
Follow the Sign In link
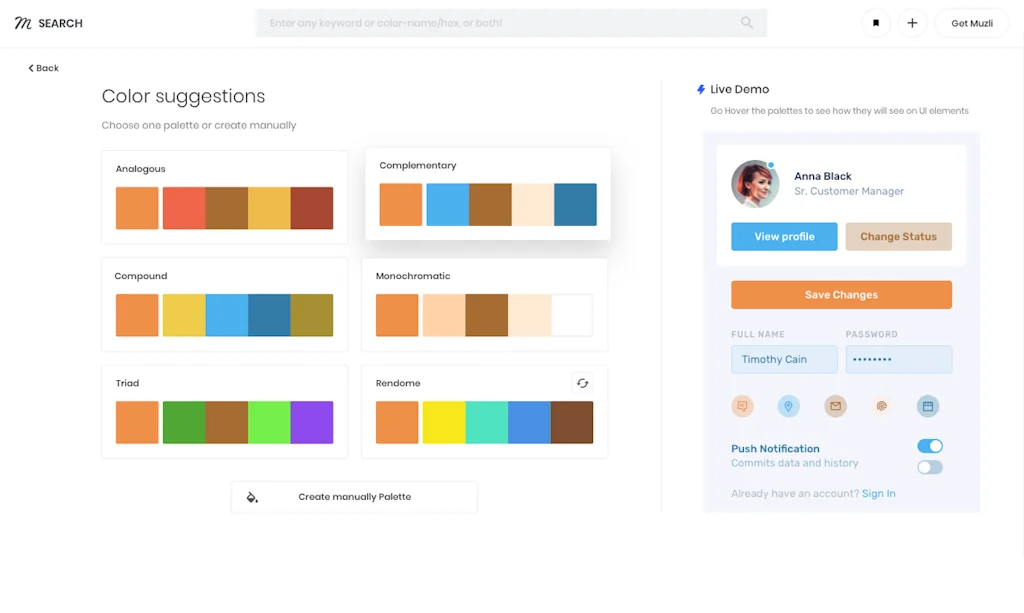[x=878, y=494]
